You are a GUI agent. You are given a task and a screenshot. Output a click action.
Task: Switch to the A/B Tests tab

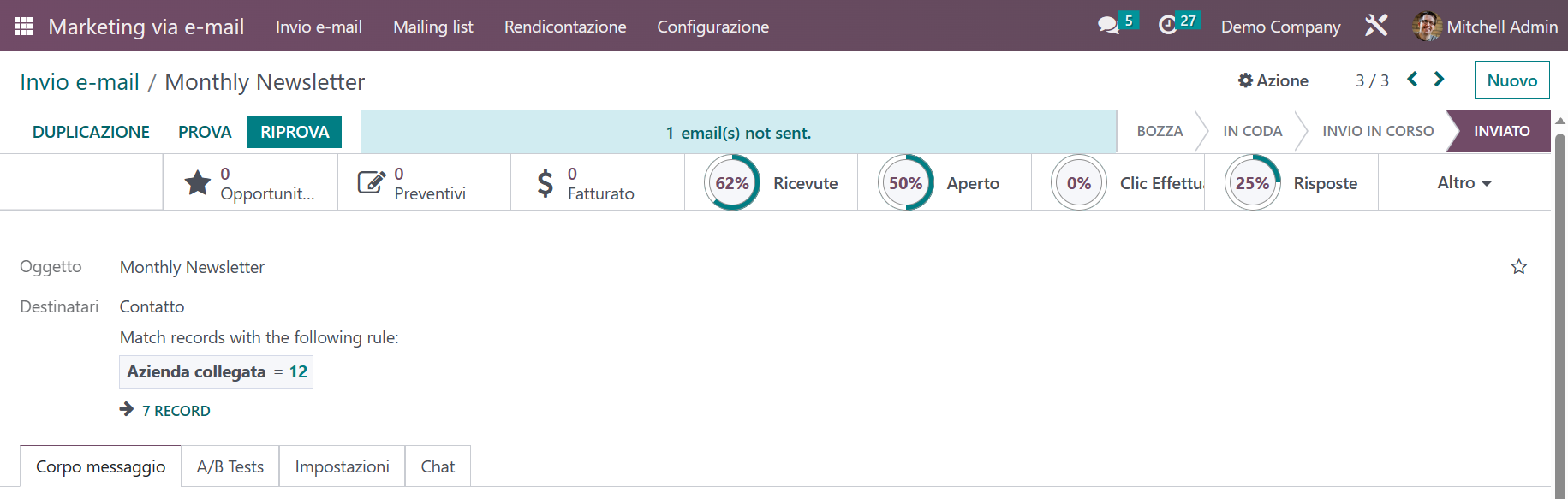point(230,466)
